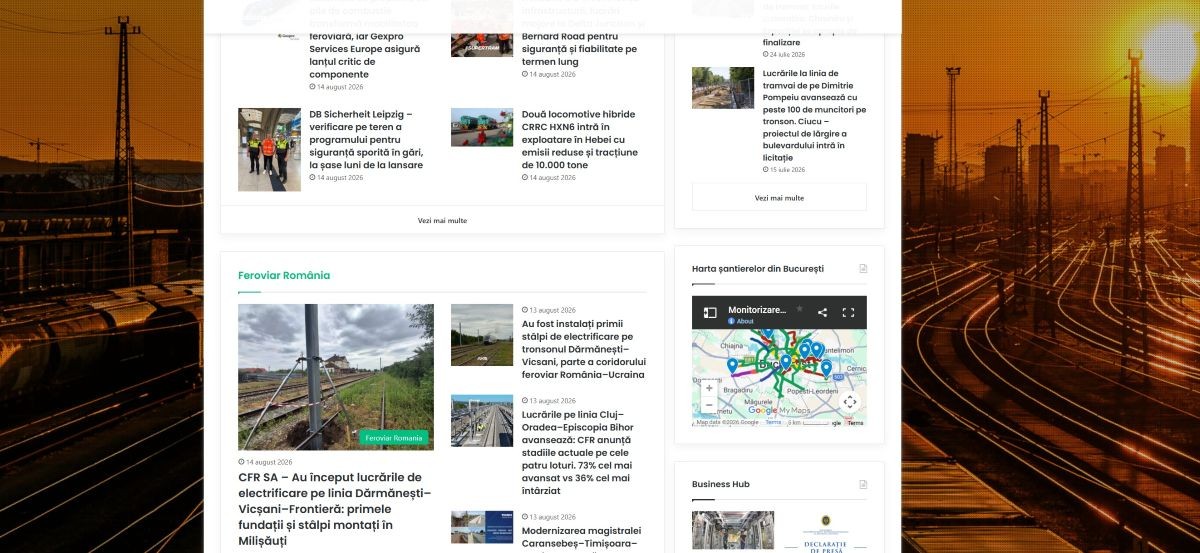Open Business Hub train interior thumbnail
The image size is (1200, 553).
click(x=733, y=531)
